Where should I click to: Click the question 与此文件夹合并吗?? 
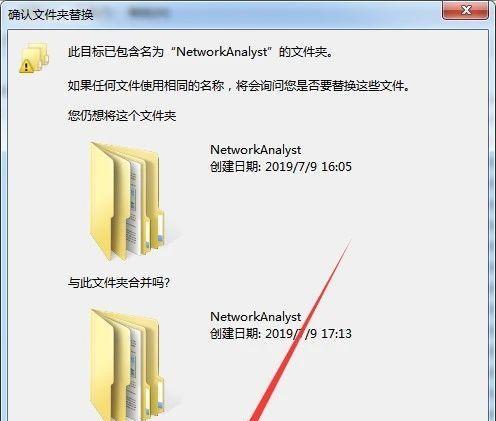119,283
